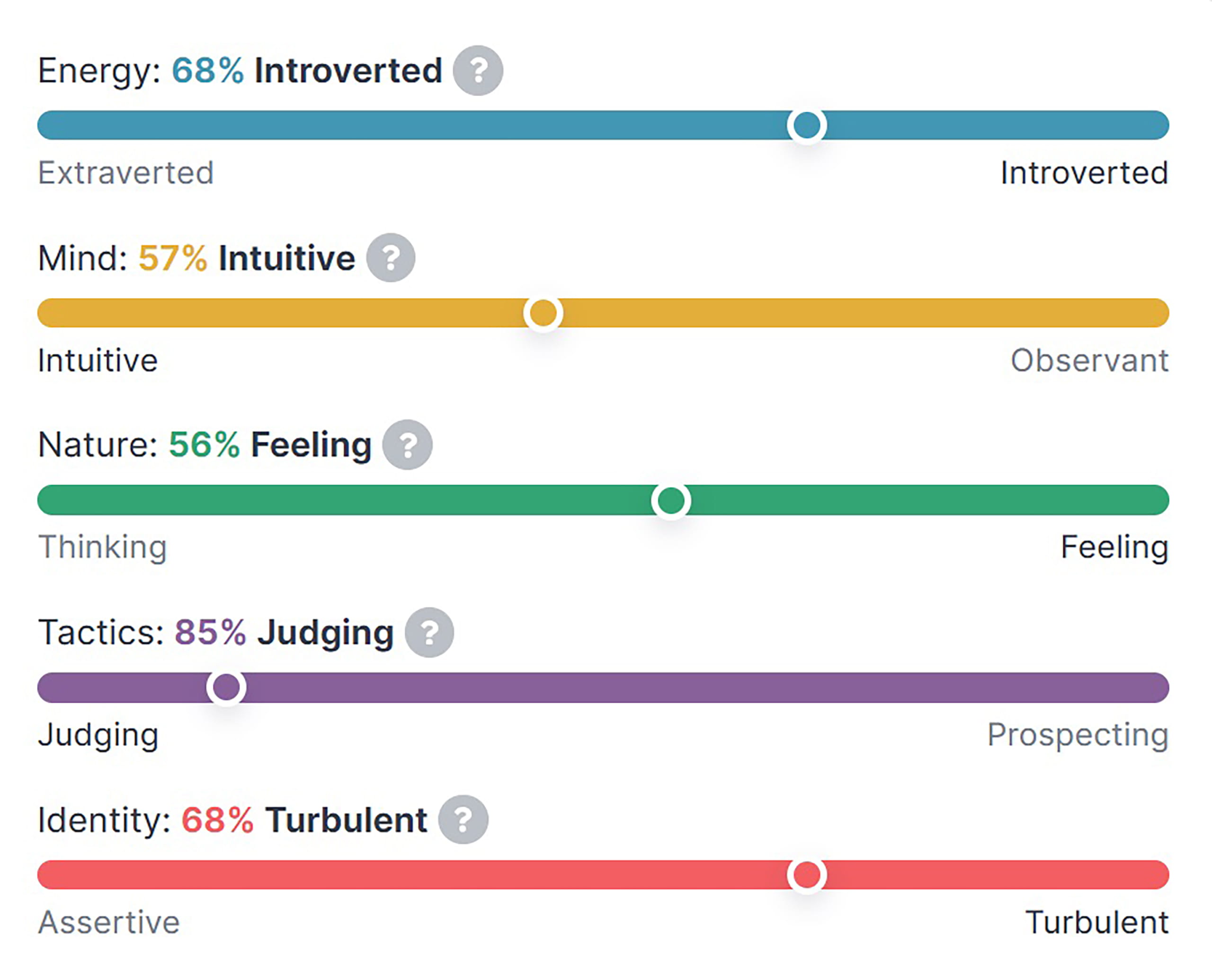
Task: Click the Tactics slider circle handle
Action: 226,687
